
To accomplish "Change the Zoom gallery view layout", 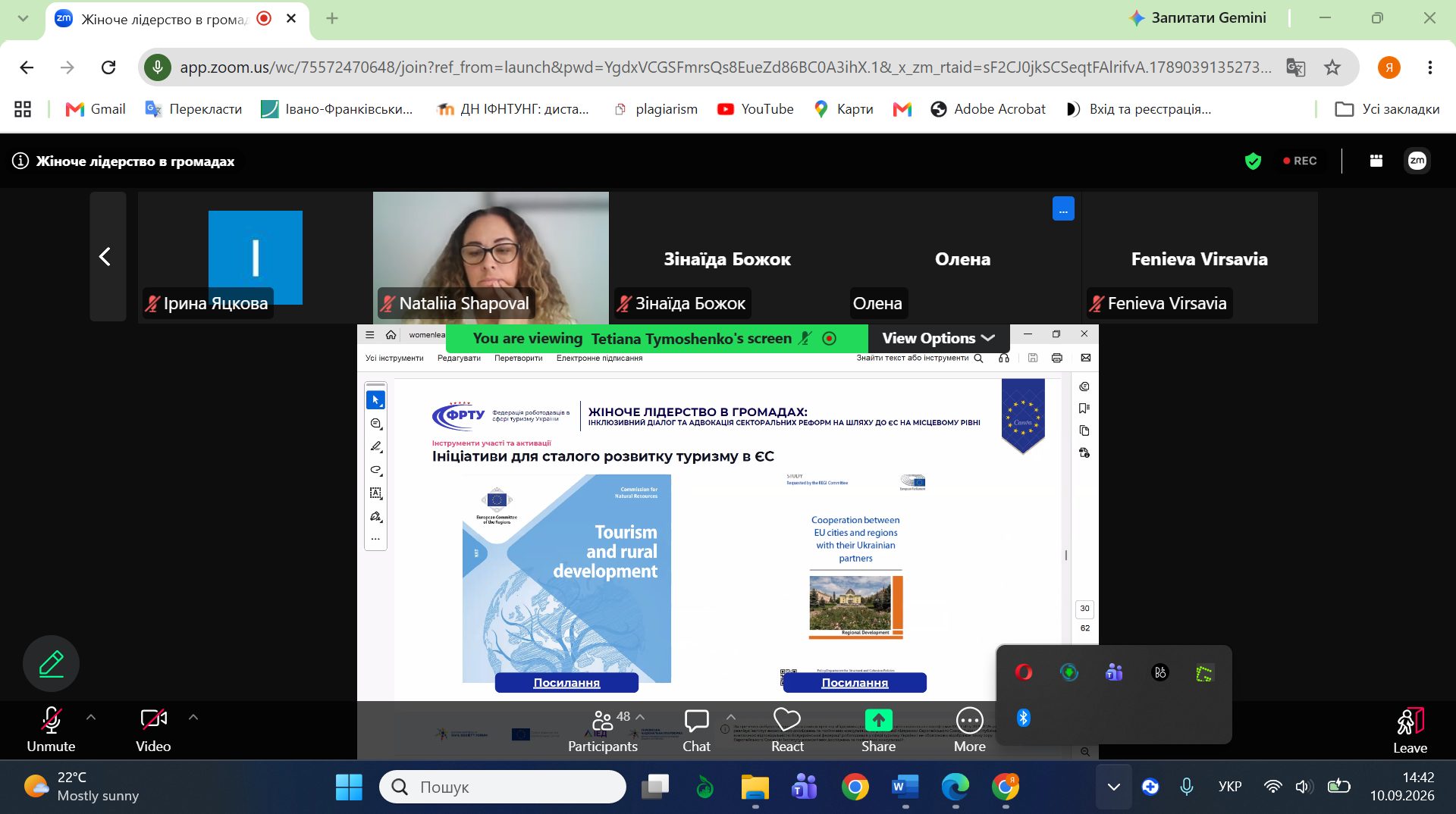I will pos(1376,161).
